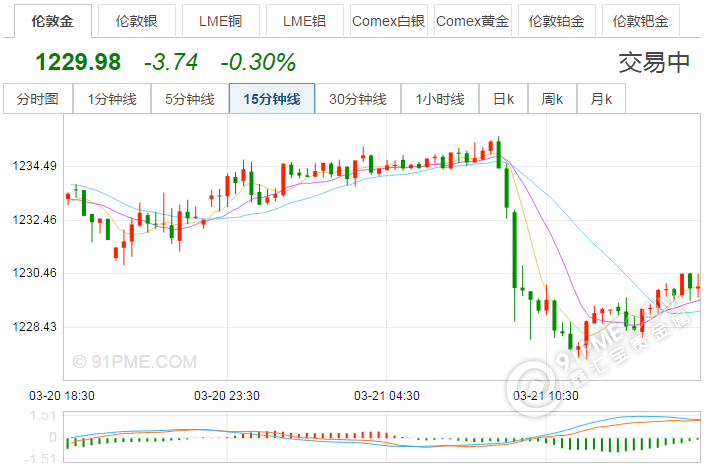This screenshot has width=708, height=473.
Task: Click the MACD 1.51 scale label
Action: [x=43, y=416]
